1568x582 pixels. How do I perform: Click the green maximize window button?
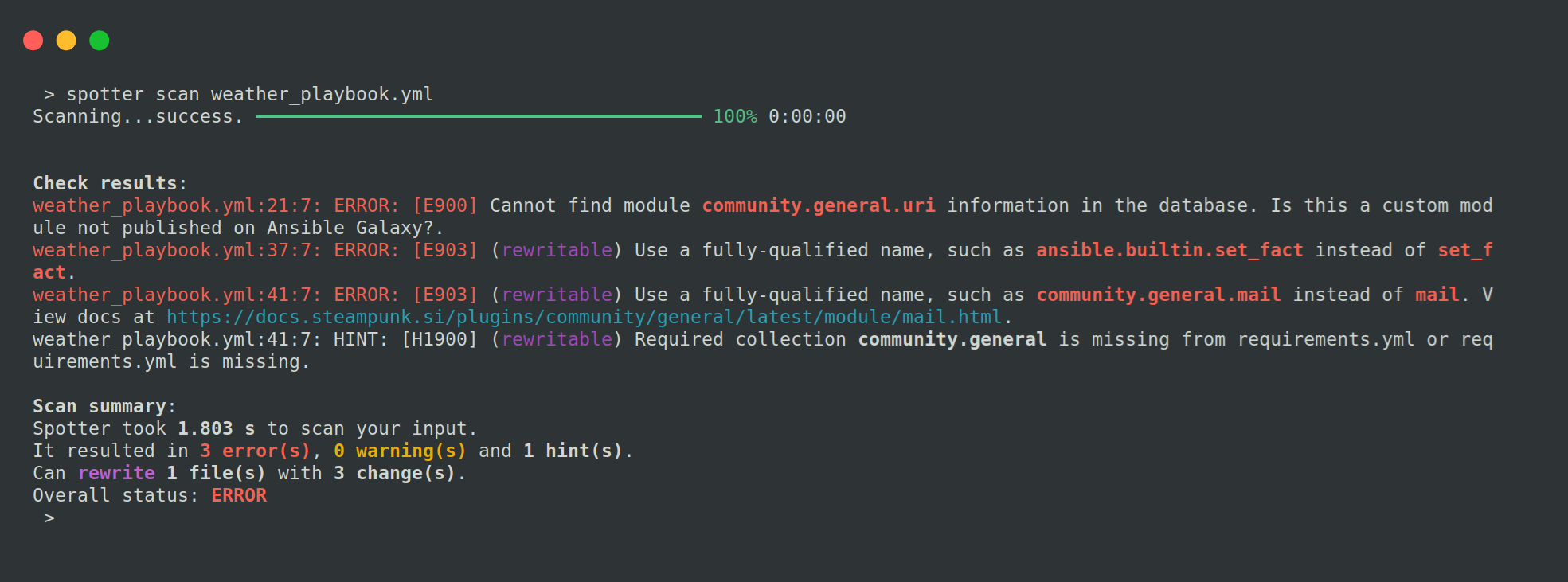point(100,41)
